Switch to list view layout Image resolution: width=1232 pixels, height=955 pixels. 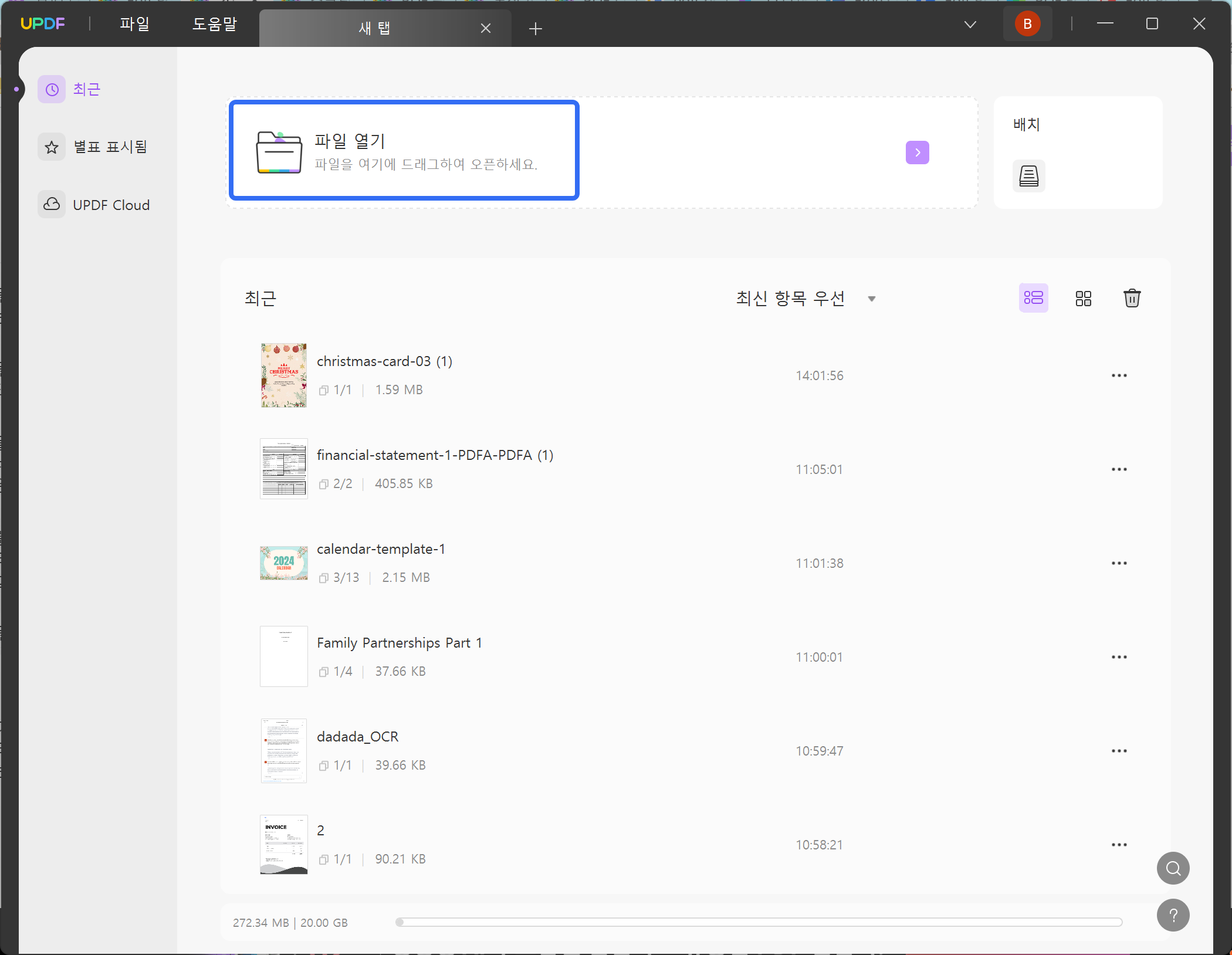click(x=1034, y=298)
